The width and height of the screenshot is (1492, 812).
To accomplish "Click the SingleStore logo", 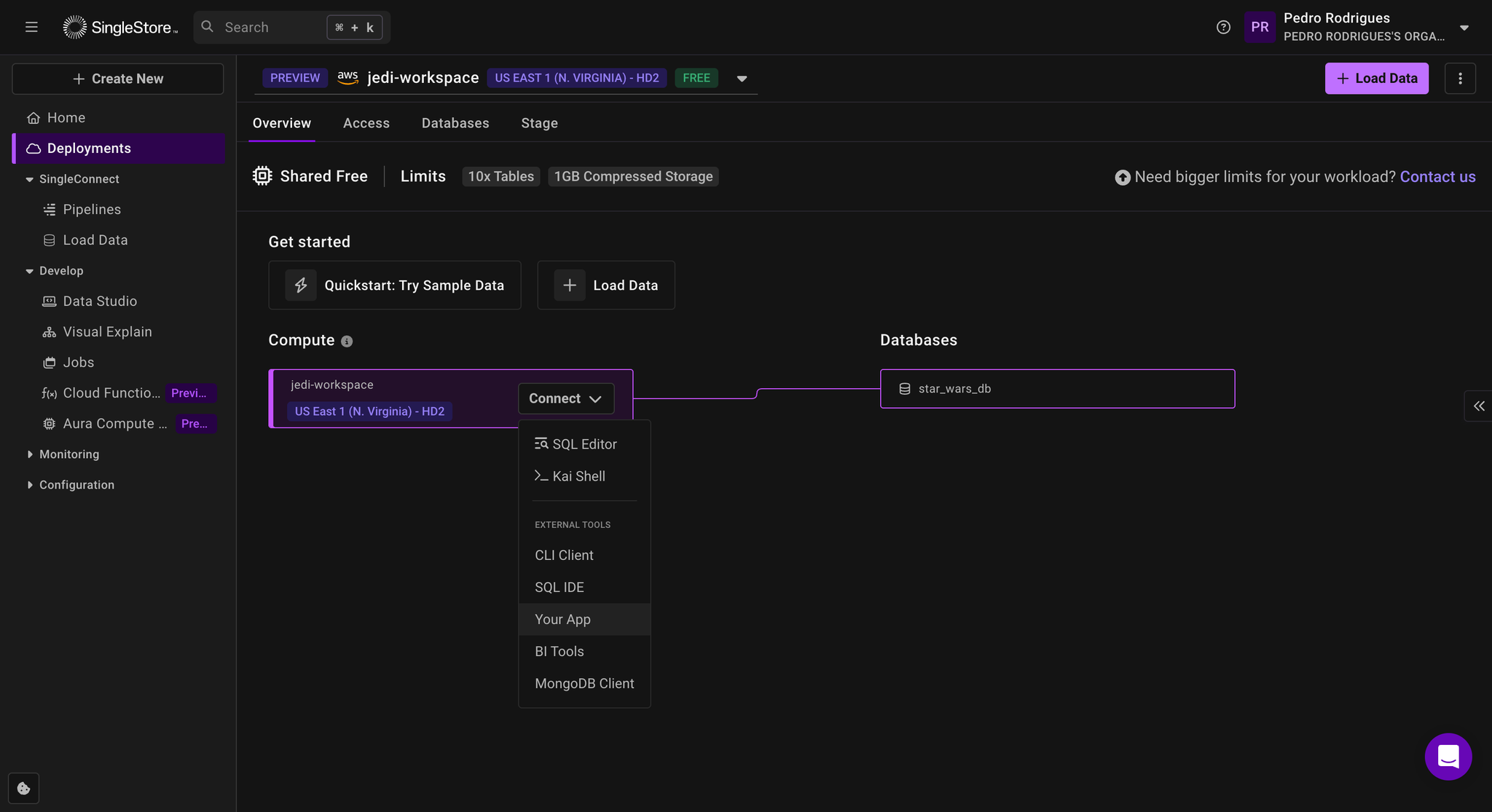I will (120, 26).
